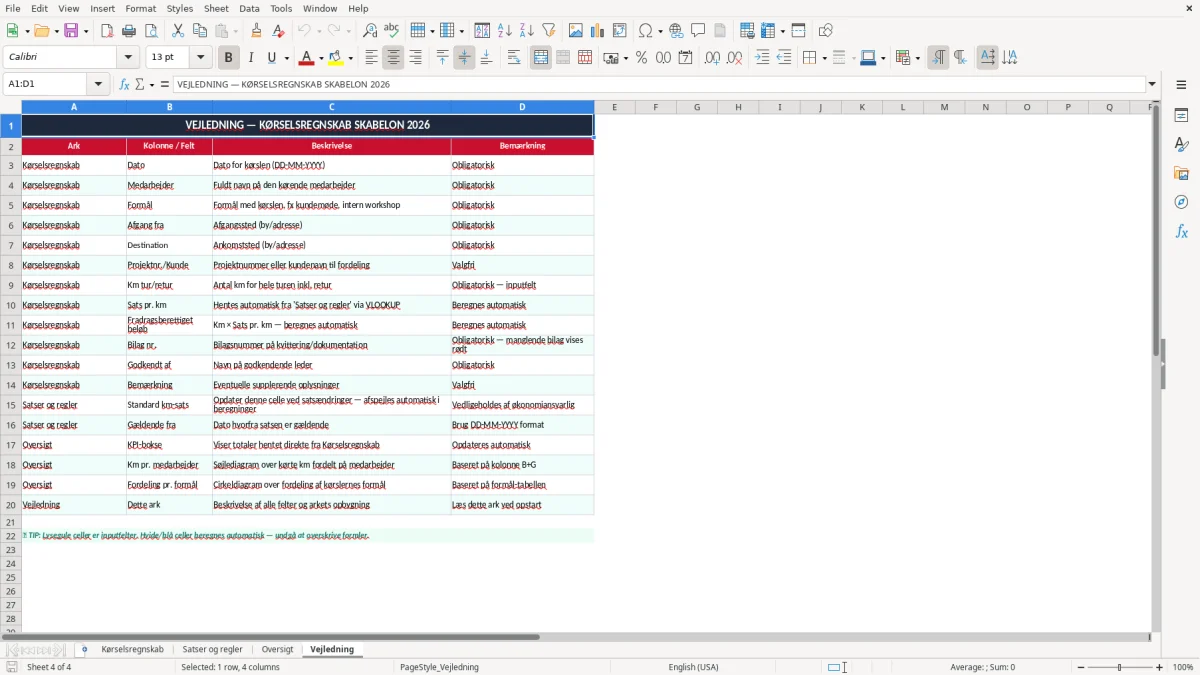The height and width of the screenshot is (675, 1200).
Task: Open the Data menu
Action: click(249, 8)
